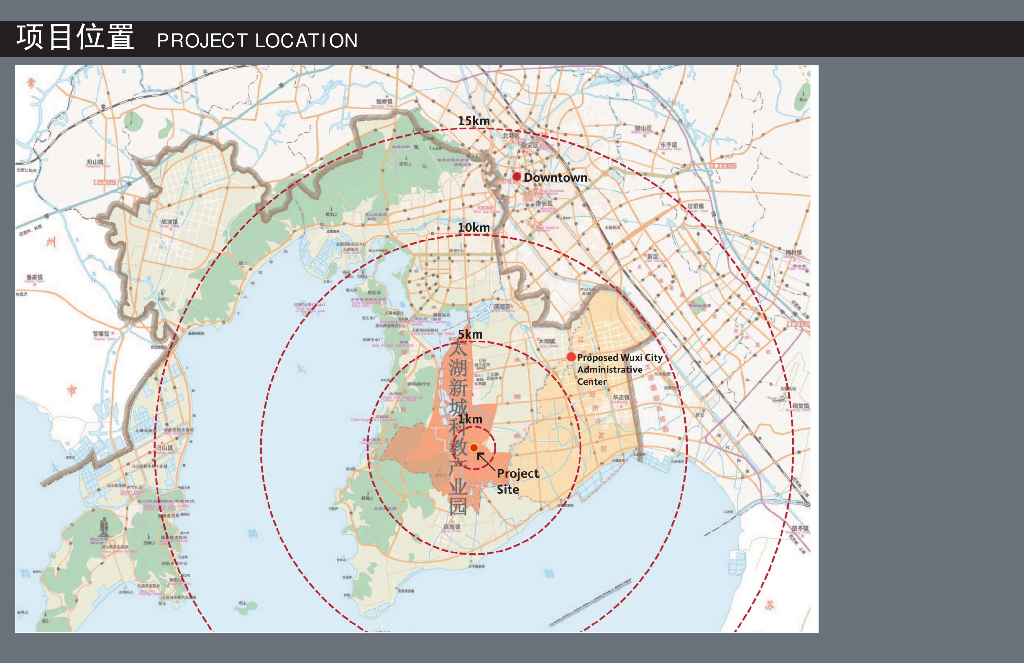
Task: Click 'Proposed Wuxi City Administrative Center' label
Action: 619,369
